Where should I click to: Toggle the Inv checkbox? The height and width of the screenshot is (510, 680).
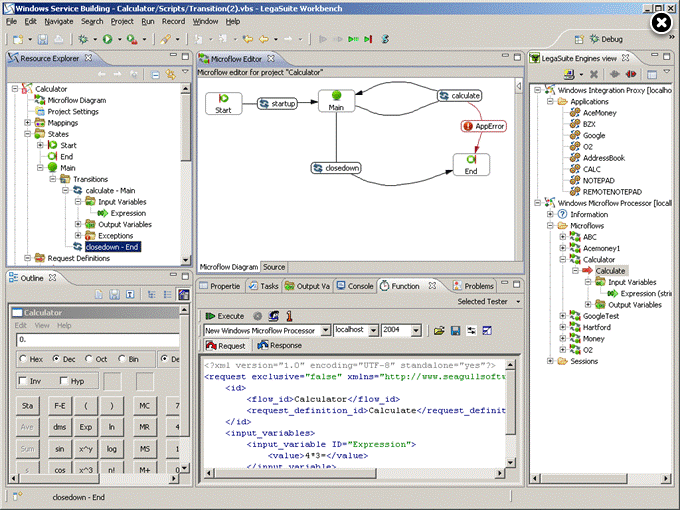coord(23,381)
